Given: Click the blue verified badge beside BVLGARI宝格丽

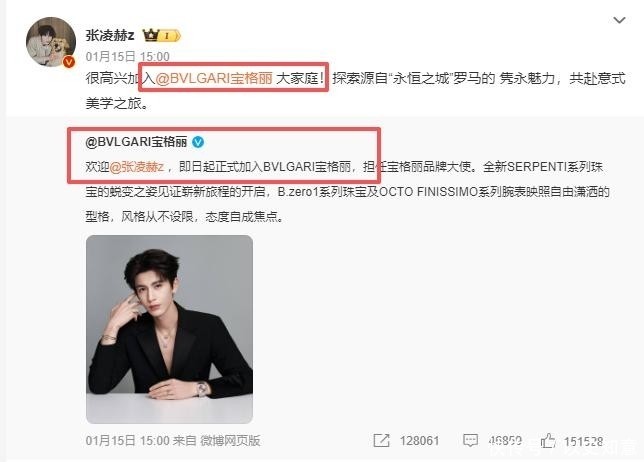Looking at the screenshot, I should 198,142.
